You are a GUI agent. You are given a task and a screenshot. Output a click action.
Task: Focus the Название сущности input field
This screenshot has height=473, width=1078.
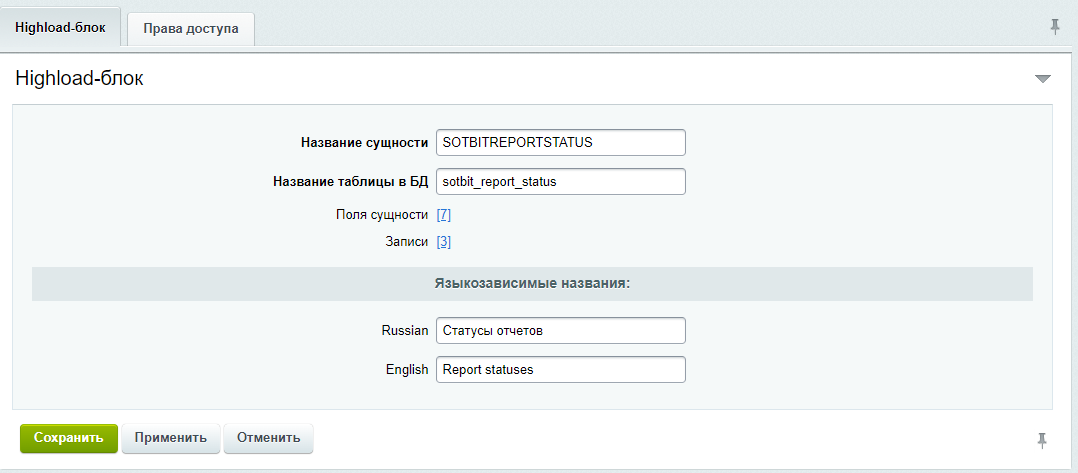point(560,142)
